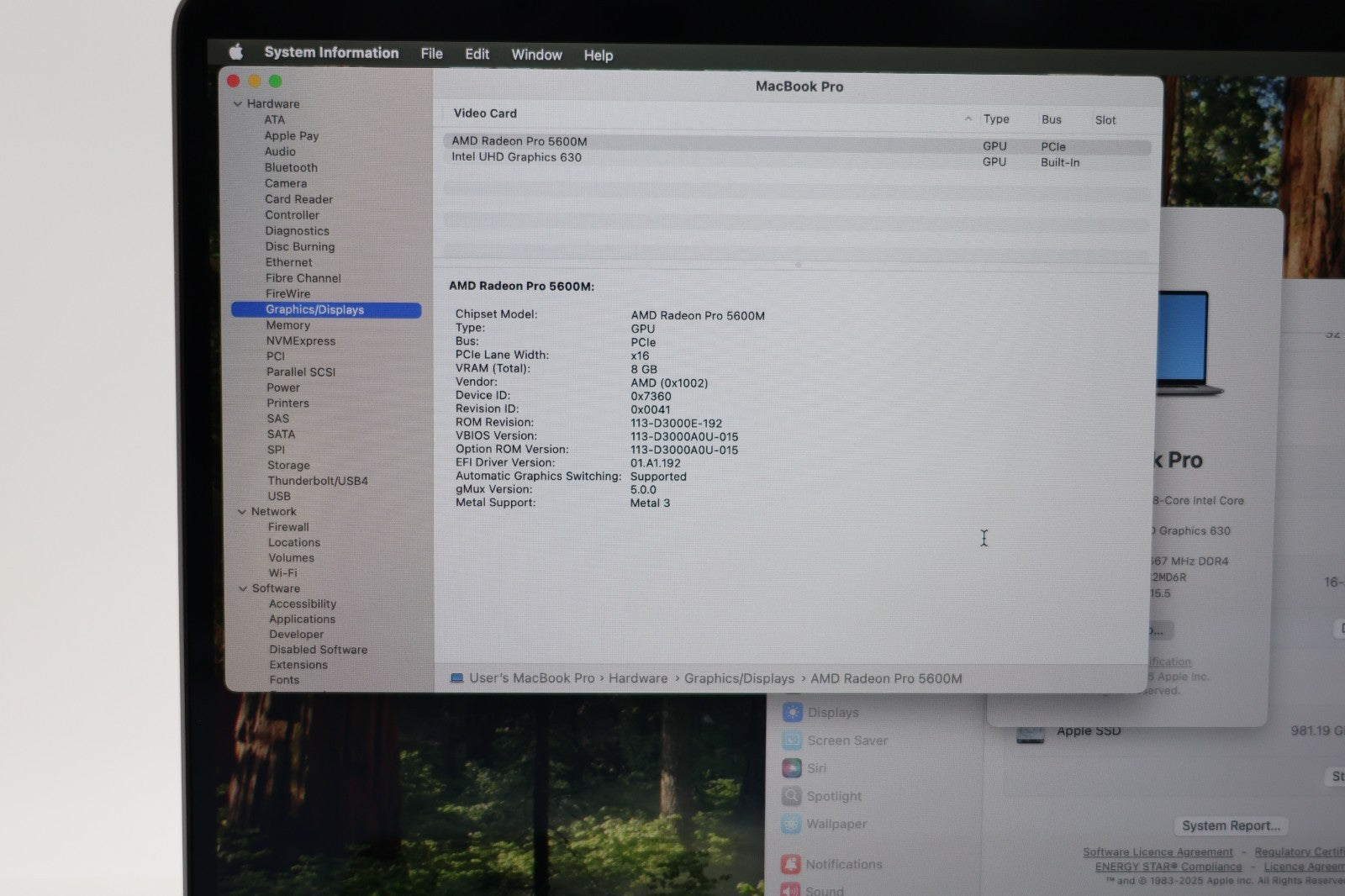Select Power in the sidebar
Viewport: 1345px width, 896px height.
pos(283,388)
